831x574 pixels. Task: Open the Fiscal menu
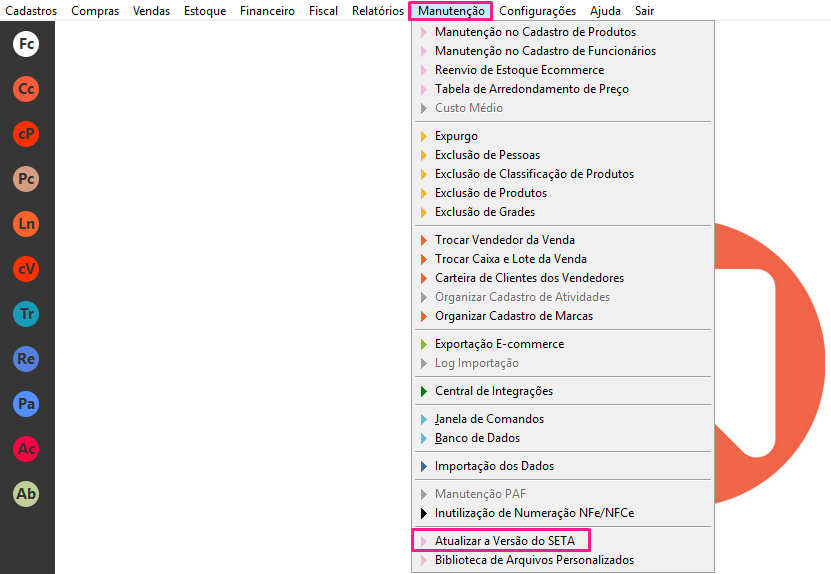323,11
